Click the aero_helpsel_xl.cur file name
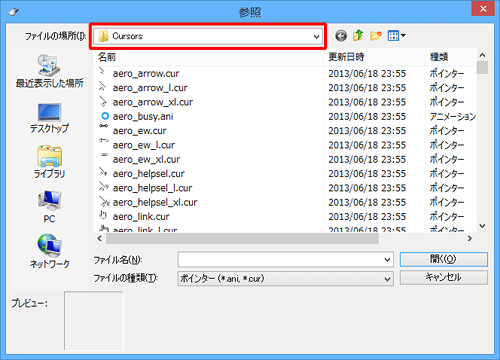 (155, 202)
